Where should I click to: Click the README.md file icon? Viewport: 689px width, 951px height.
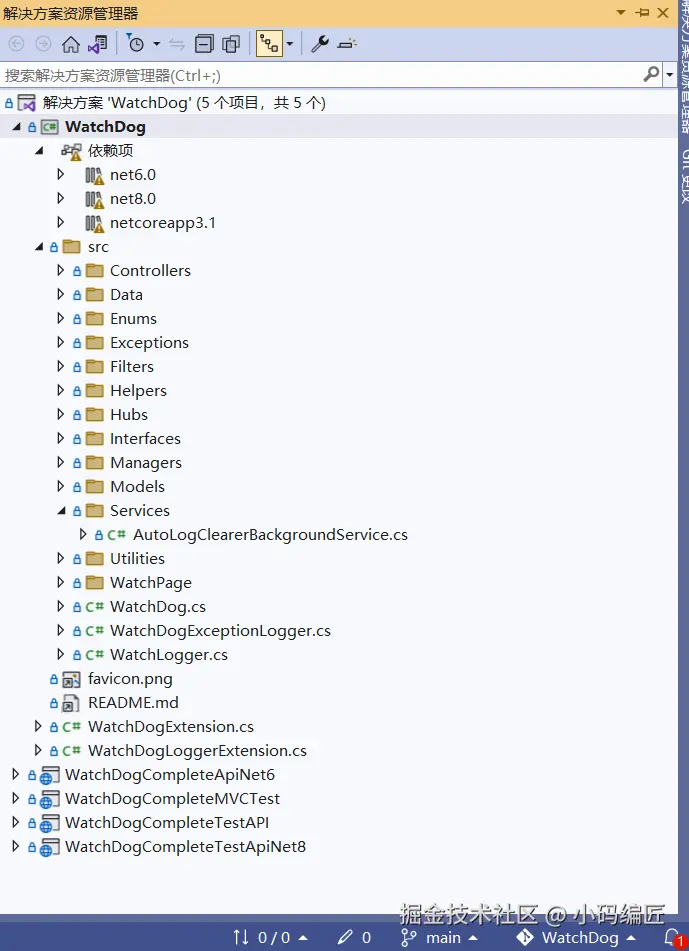pyautogui.click(x=72, y=704)
